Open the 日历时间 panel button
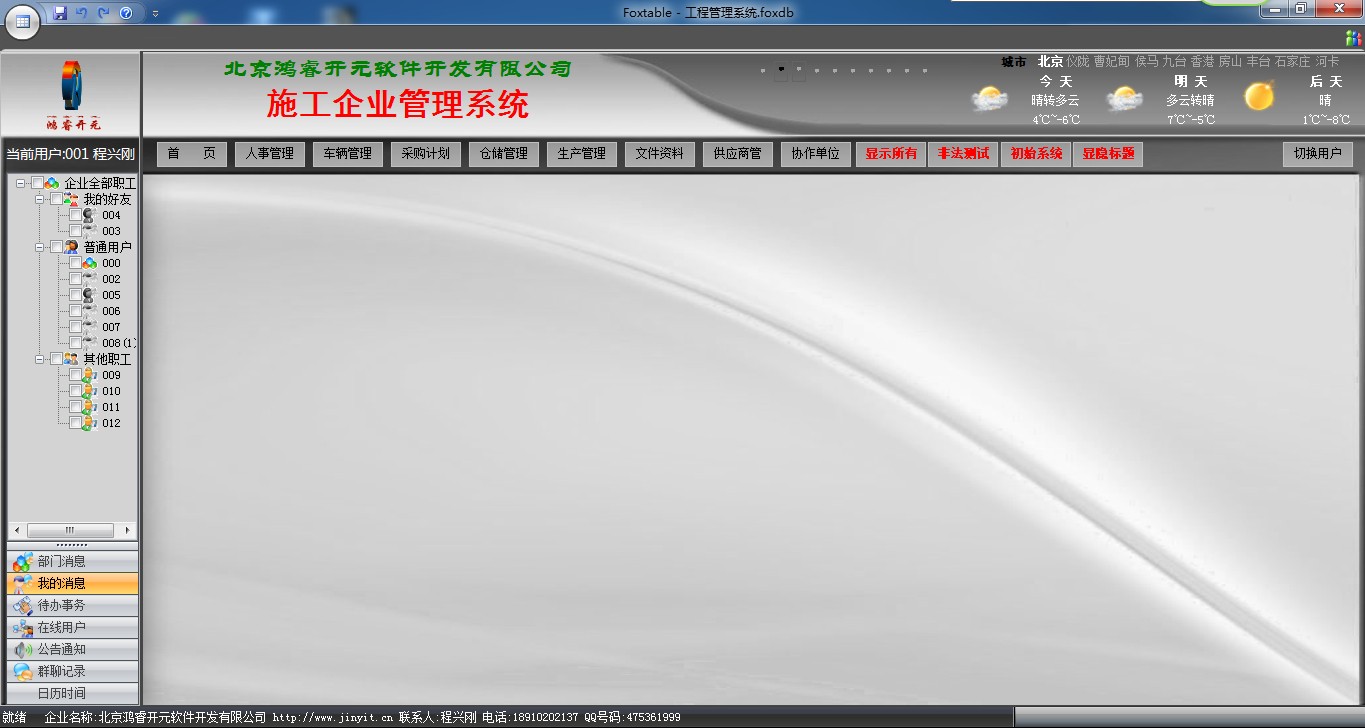Screen dimensions: 1365x728 pos(73,694)
